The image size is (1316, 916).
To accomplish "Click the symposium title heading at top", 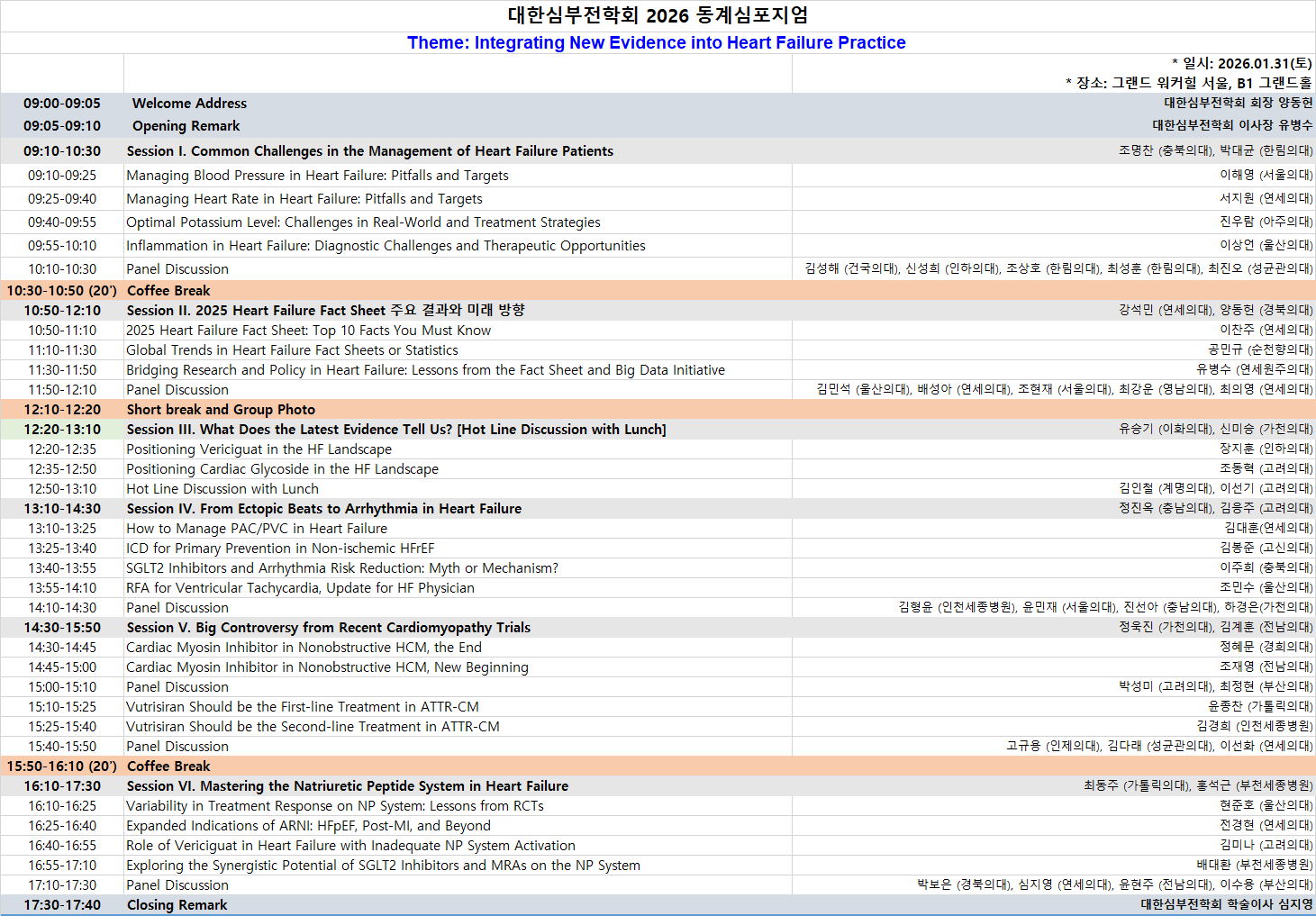I will [x=658, y=15].
